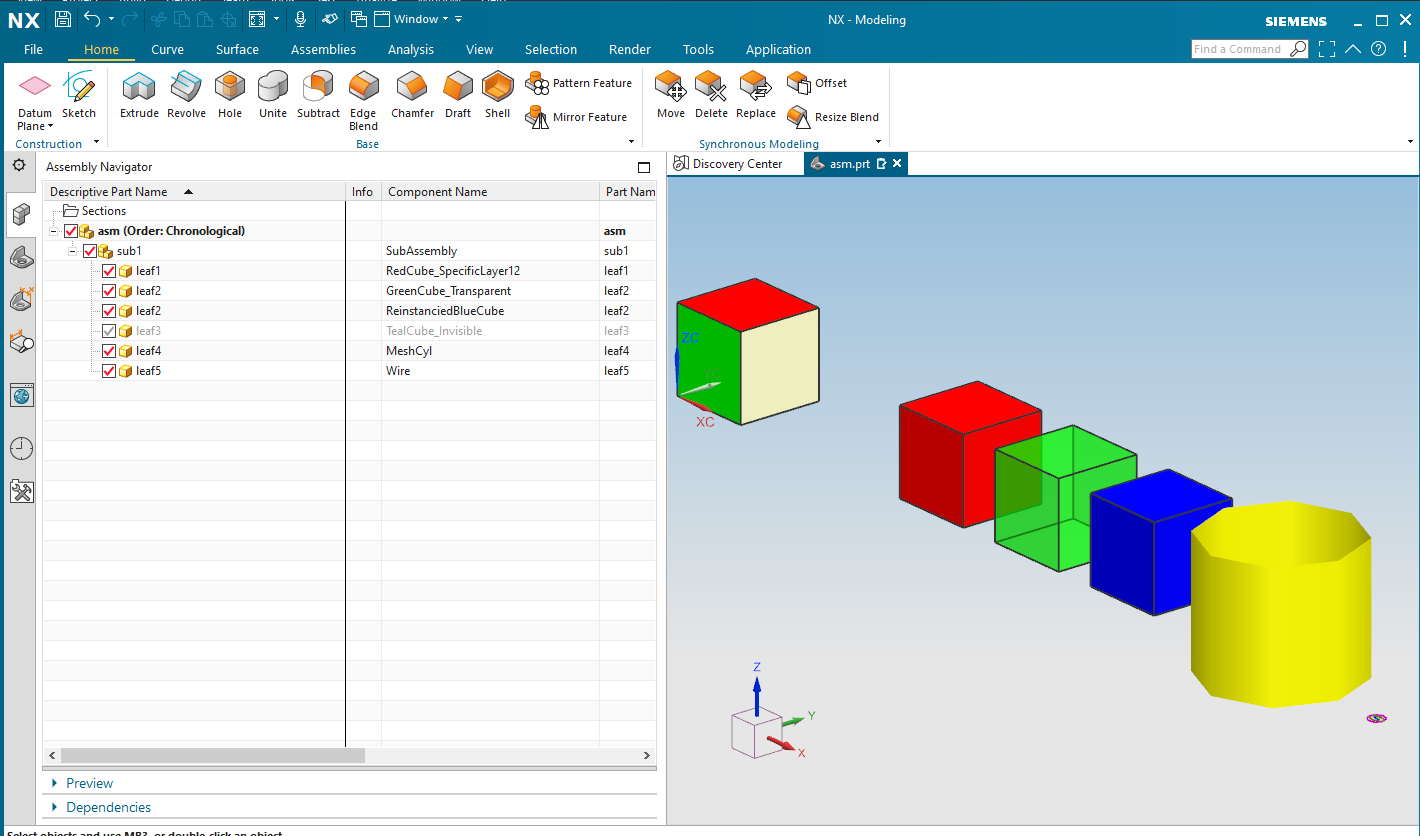
Task: Click in the Find a Command field
Action: click(1238, 49)
